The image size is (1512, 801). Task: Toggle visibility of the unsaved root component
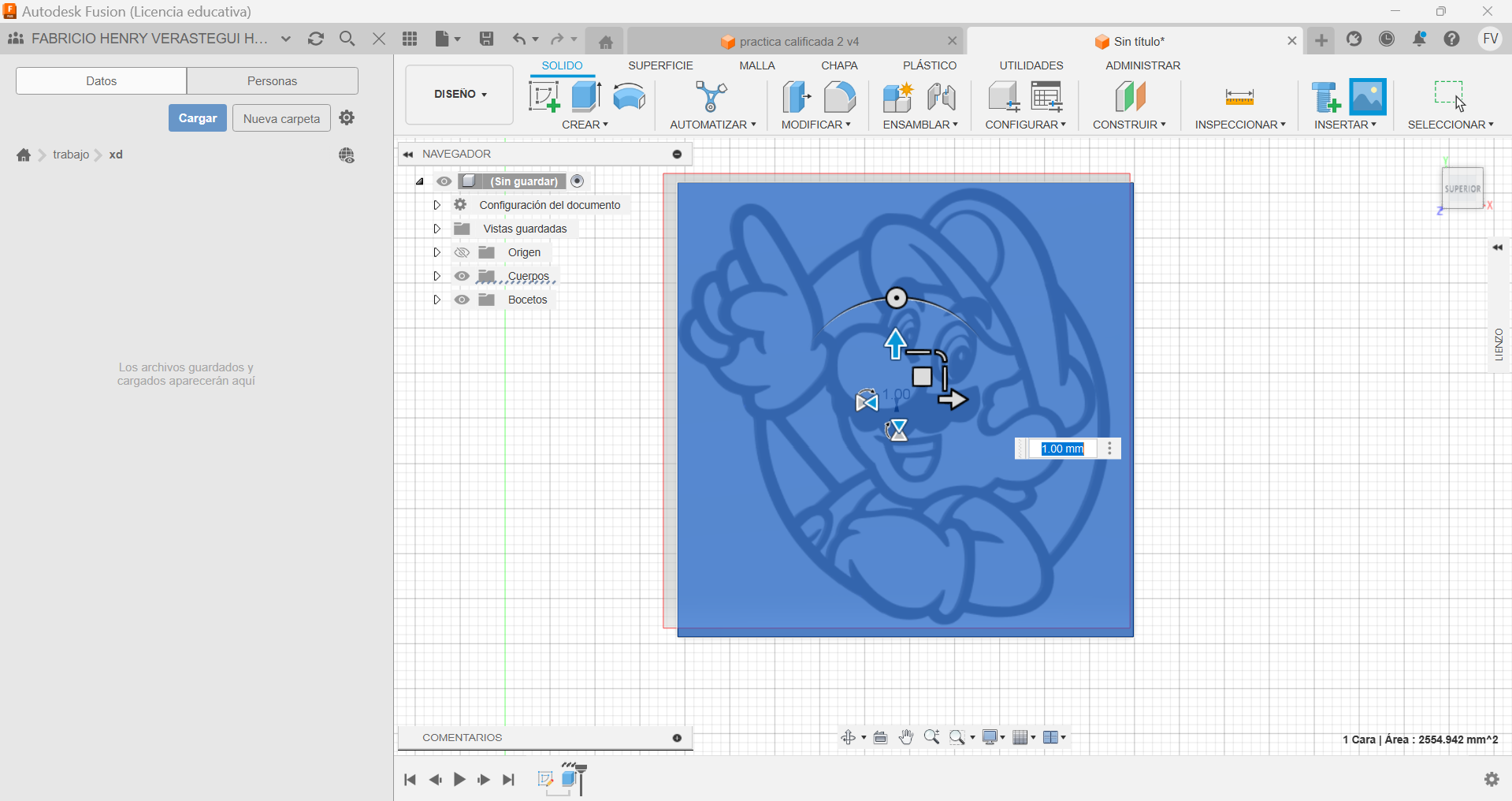(444, 181)
